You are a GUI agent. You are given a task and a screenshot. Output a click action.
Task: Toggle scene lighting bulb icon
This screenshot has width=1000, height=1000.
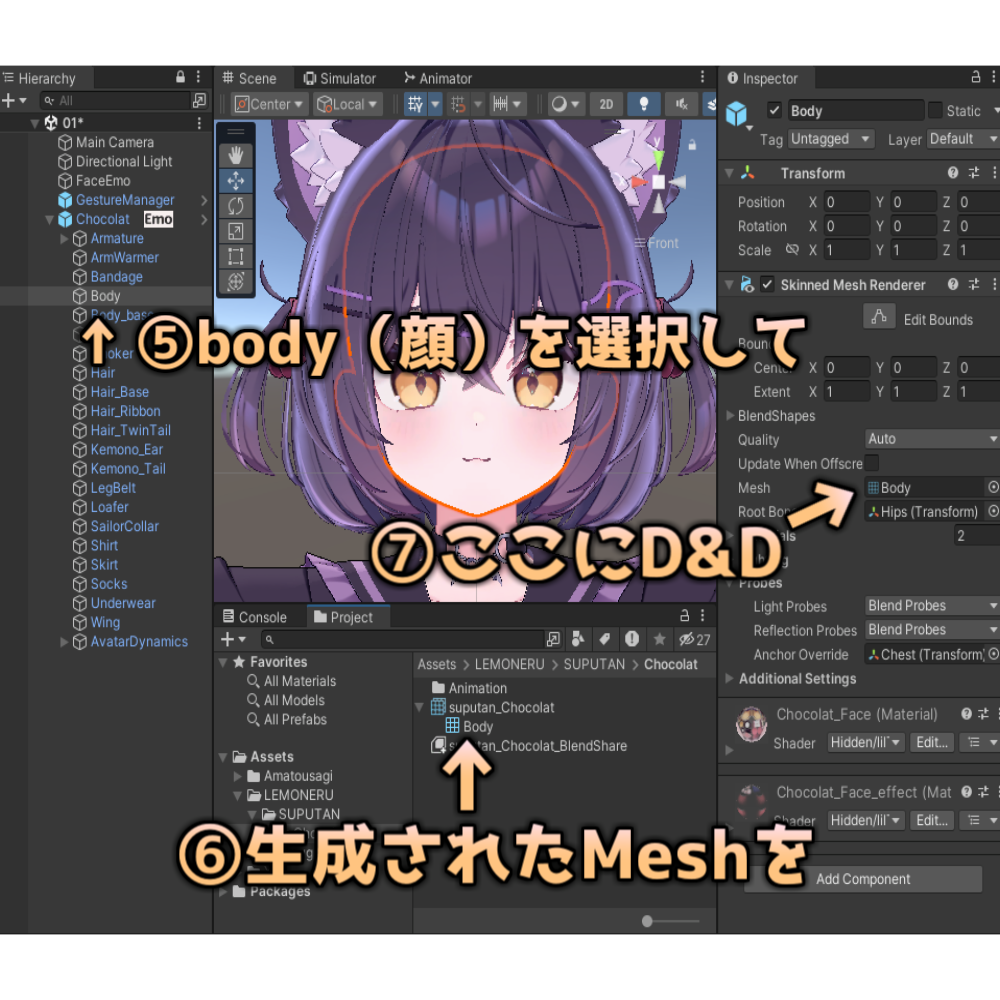coord(643,104)
